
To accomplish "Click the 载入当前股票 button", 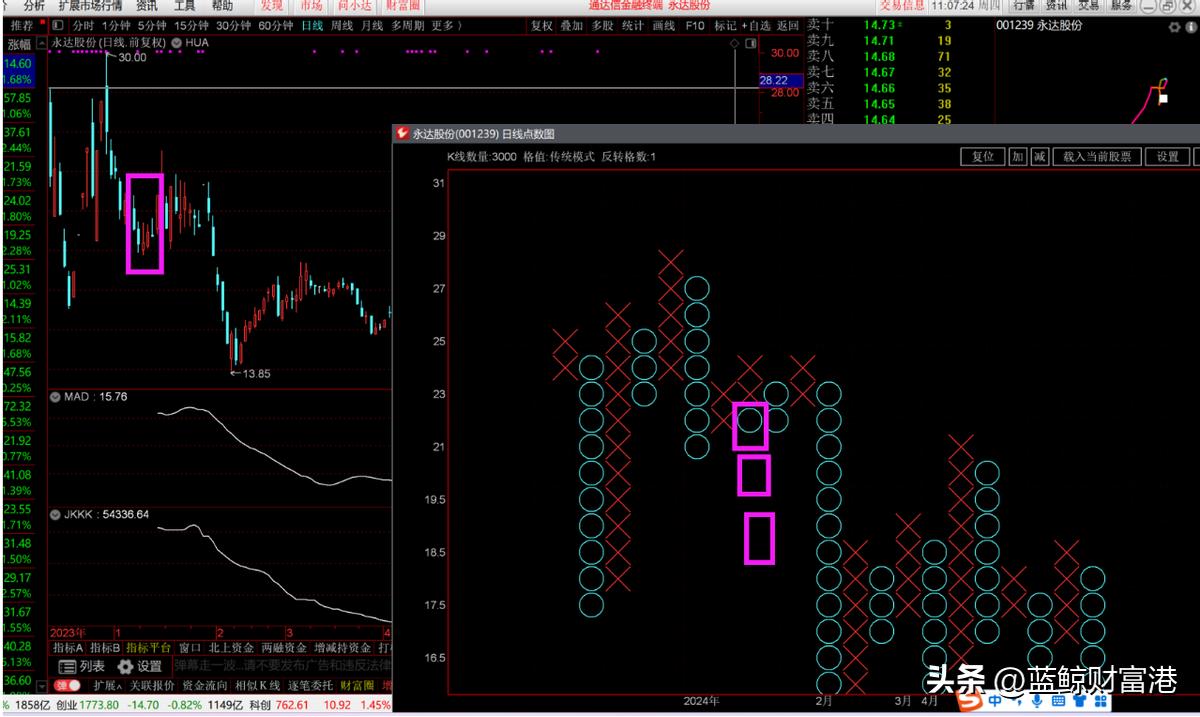I will coord(1097,157).
